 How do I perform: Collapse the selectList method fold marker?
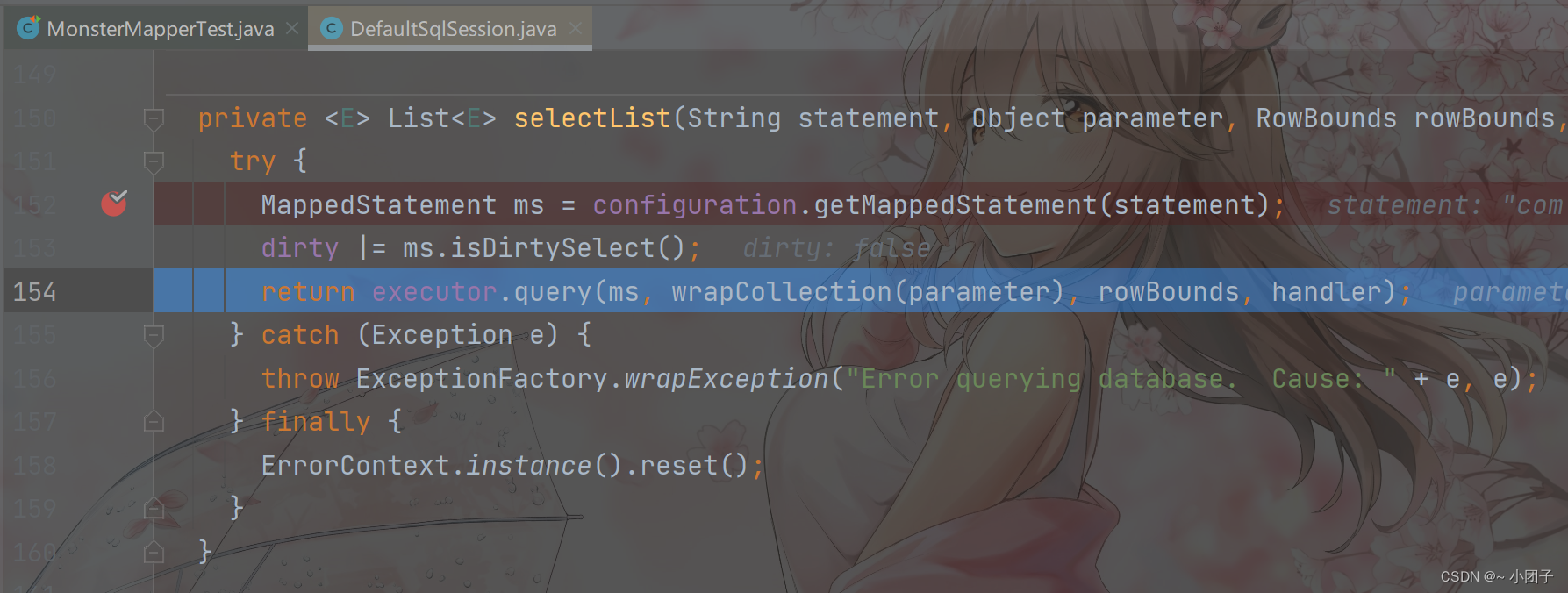coord(154,118)
